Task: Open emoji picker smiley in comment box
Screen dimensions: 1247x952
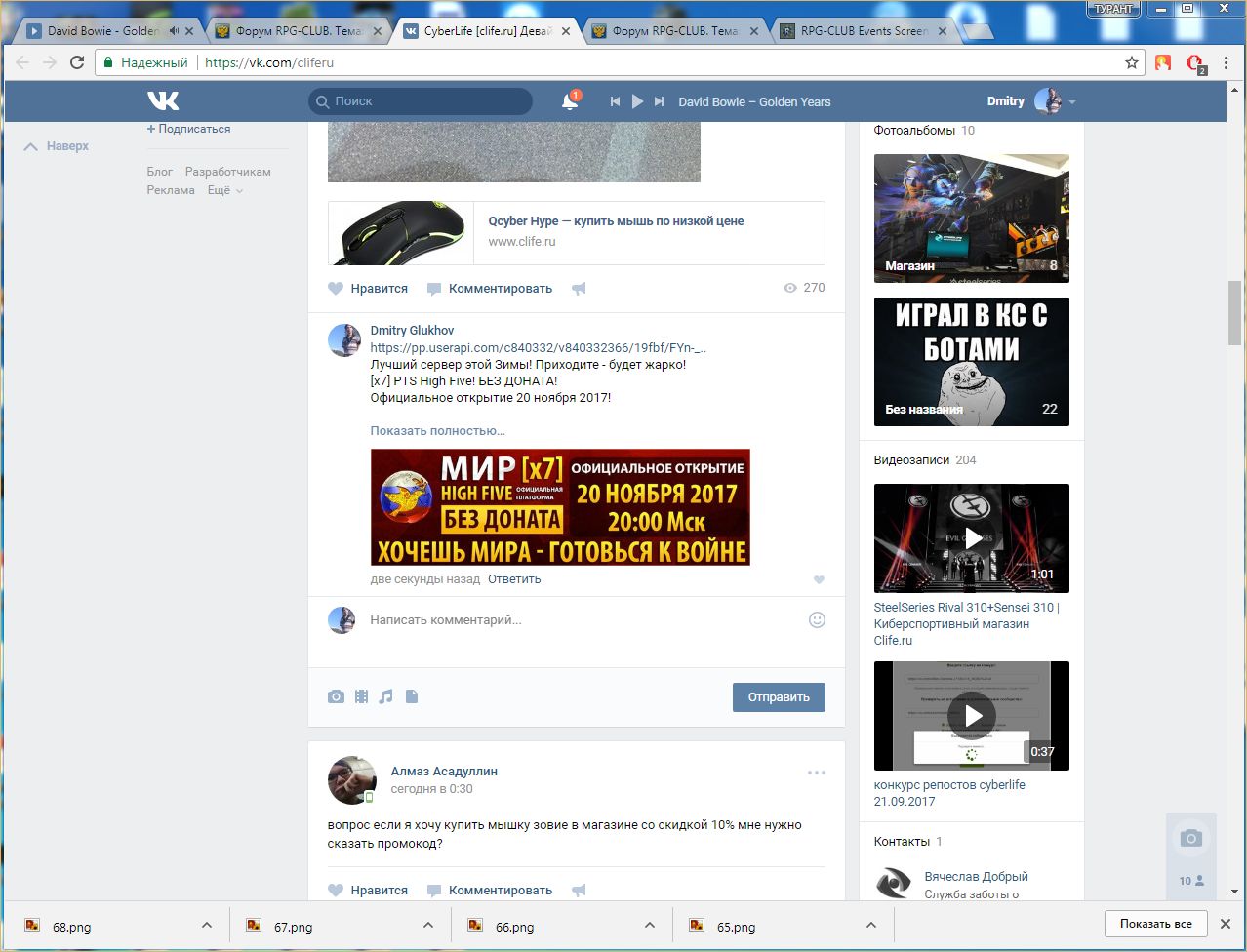Action: (x=818, y=619)
